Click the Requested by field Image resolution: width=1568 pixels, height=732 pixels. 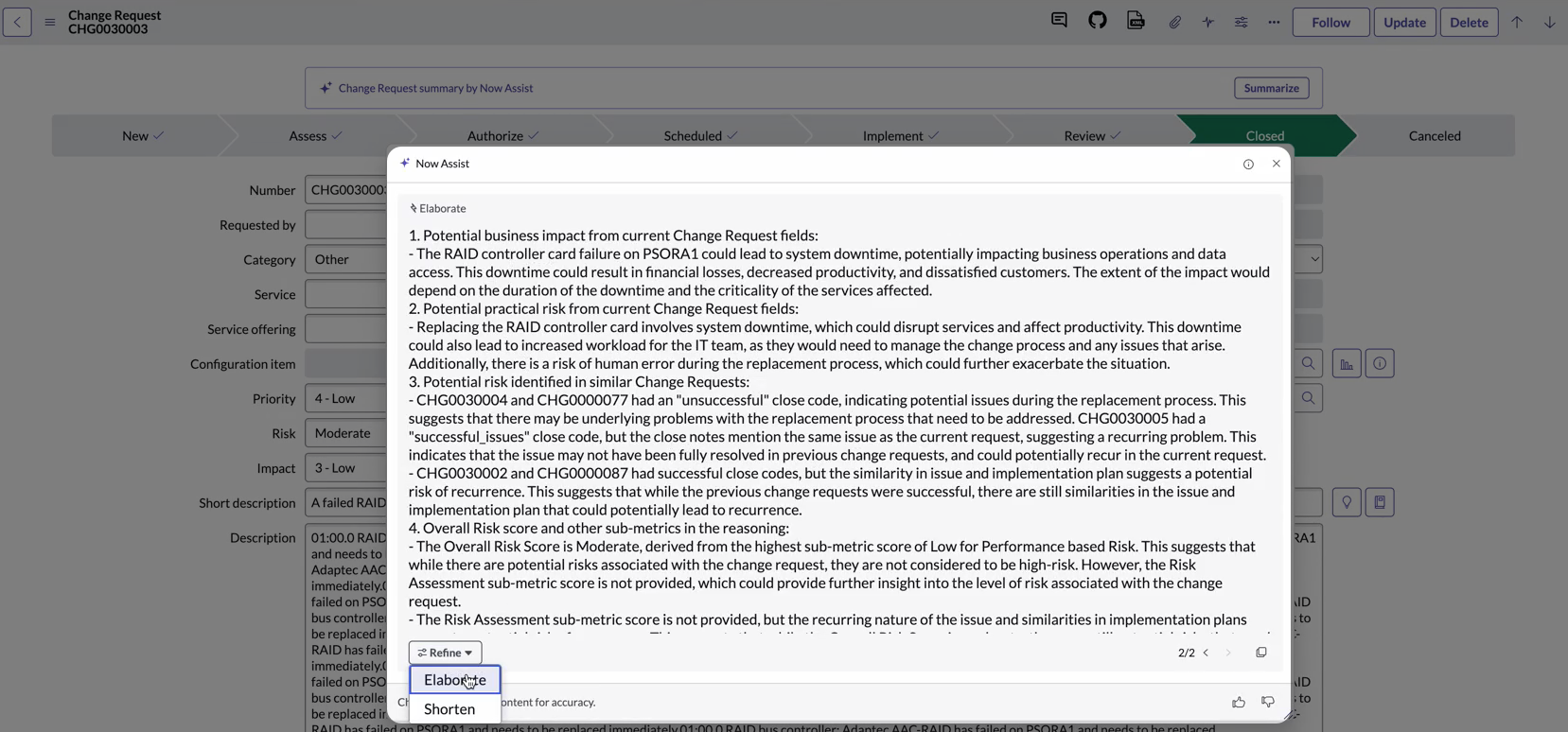346,224
